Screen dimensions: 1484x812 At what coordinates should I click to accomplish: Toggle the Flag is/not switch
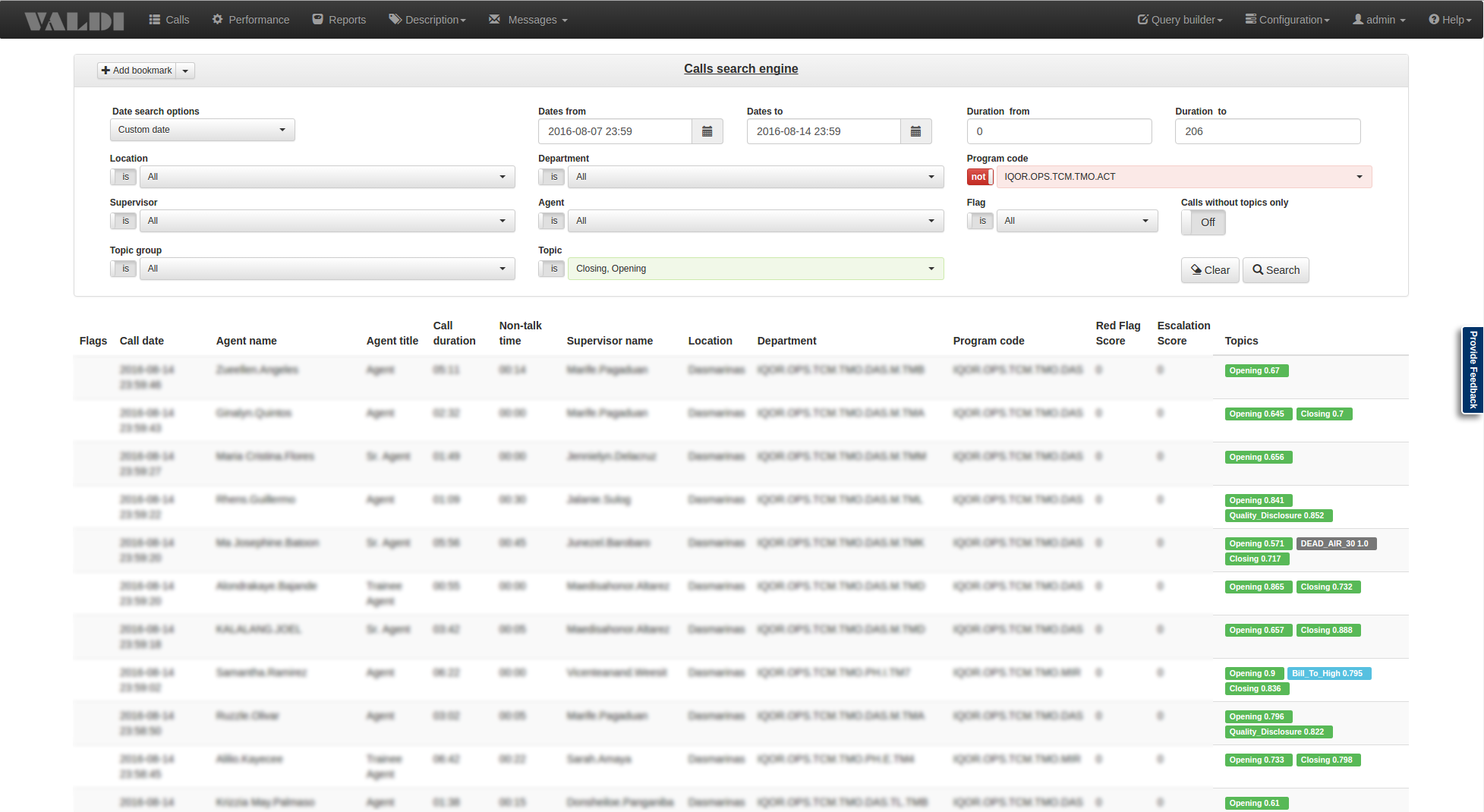pos(980,221)
